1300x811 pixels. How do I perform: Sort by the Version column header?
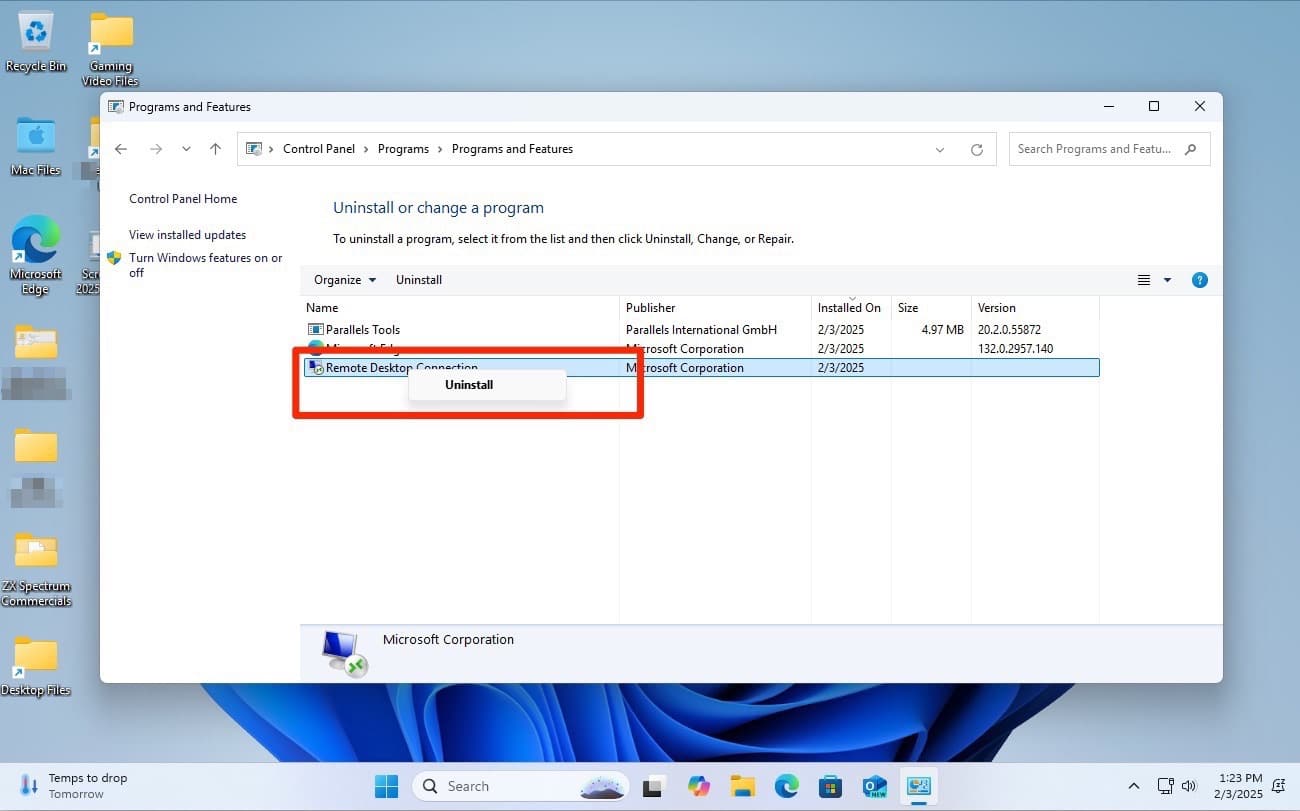tap(1035, 308)
